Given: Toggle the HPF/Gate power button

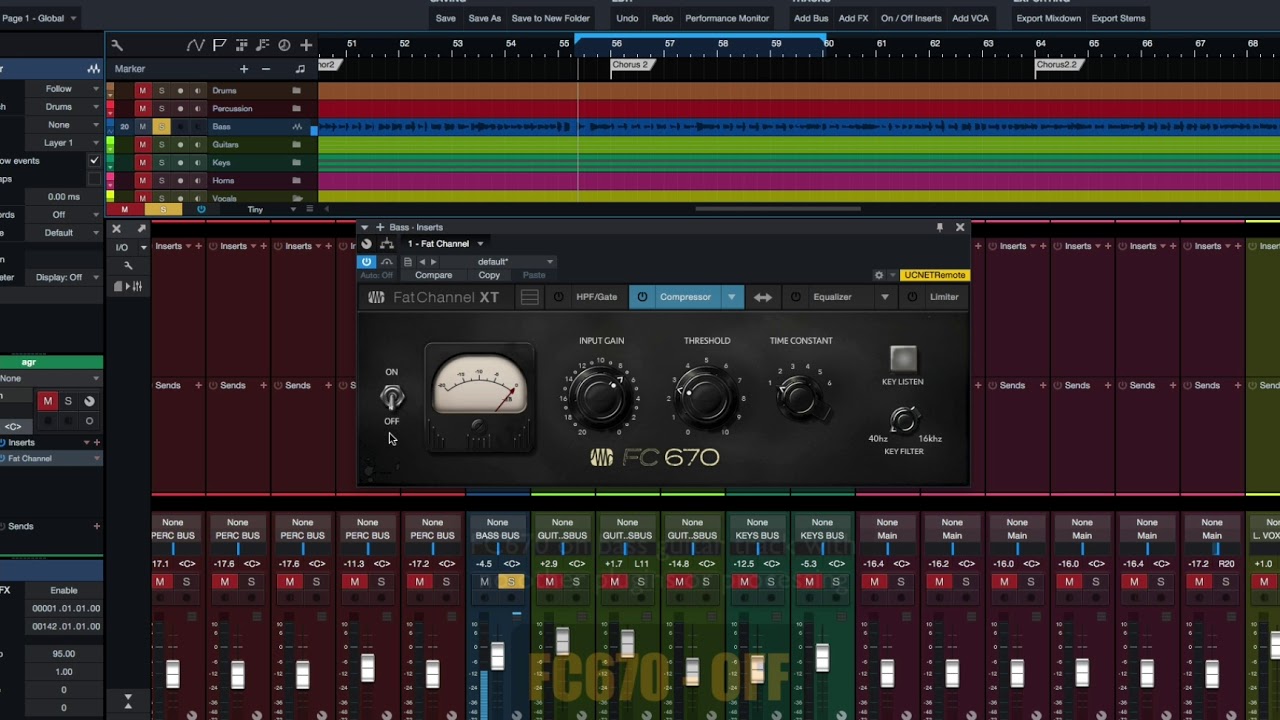Looking at the screenshot, I should [x=559, y=297].
